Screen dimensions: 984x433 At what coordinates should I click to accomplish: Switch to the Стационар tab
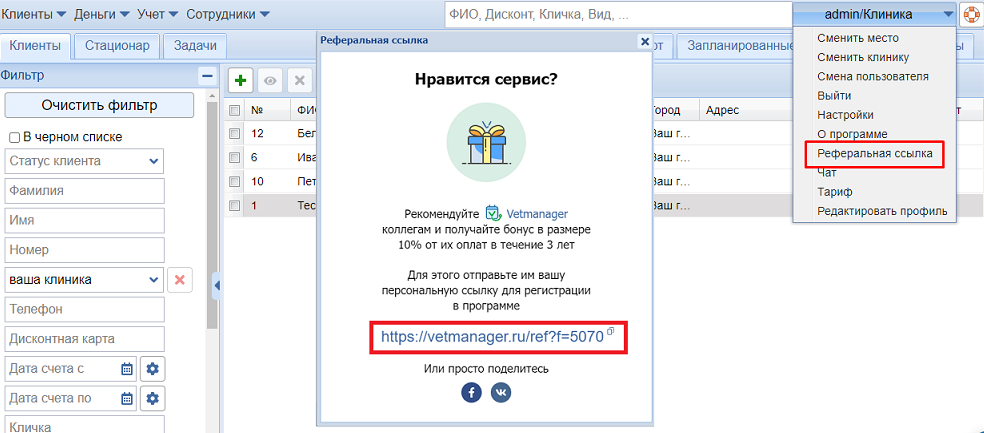point(117,45)
